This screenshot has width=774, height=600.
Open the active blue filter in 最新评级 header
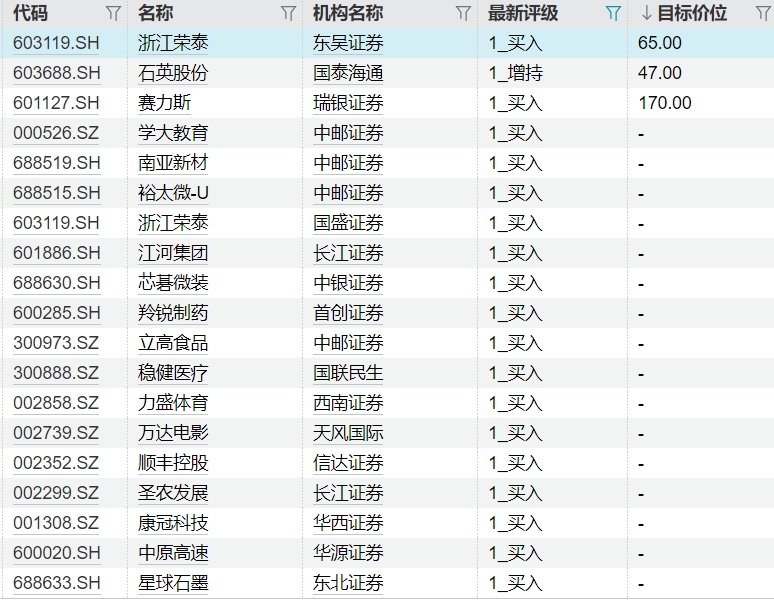(x=613, y=13)
